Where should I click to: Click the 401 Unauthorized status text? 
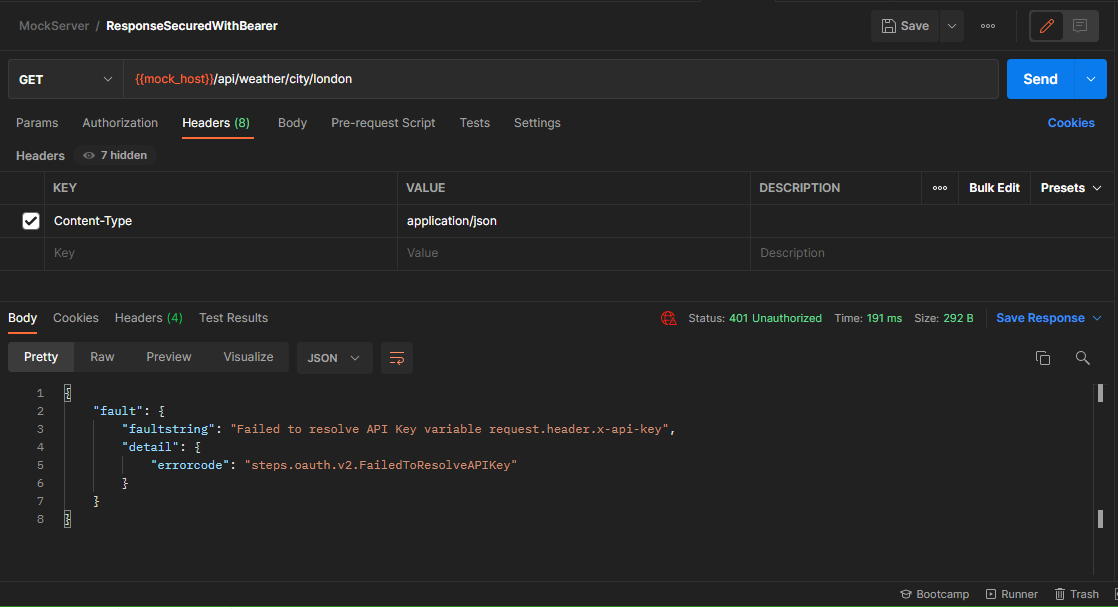point(775,319)
